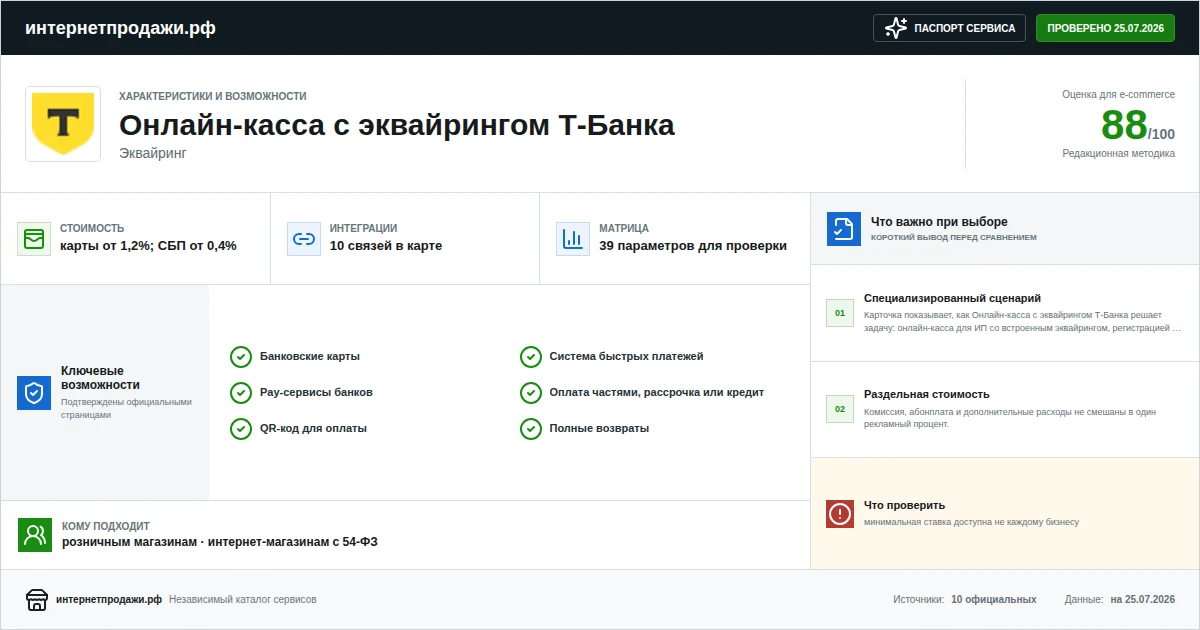Click the Оплата частями, рассрочка или кредит label
Viewport: 1200px width, 630px height.
(x=657, y=393)
